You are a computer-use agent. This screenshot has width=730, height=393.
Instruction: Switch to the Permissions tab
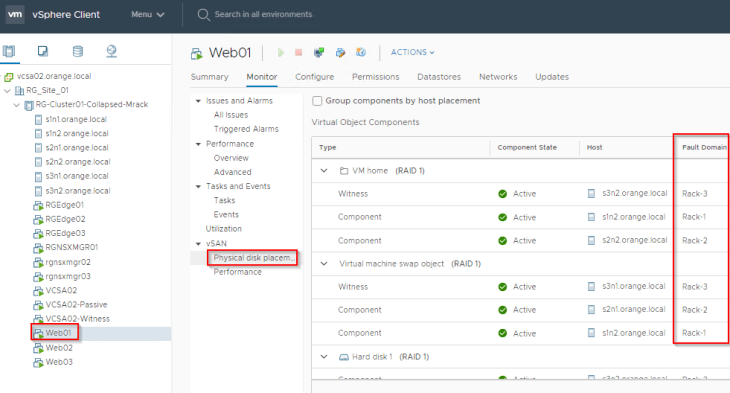376,77
